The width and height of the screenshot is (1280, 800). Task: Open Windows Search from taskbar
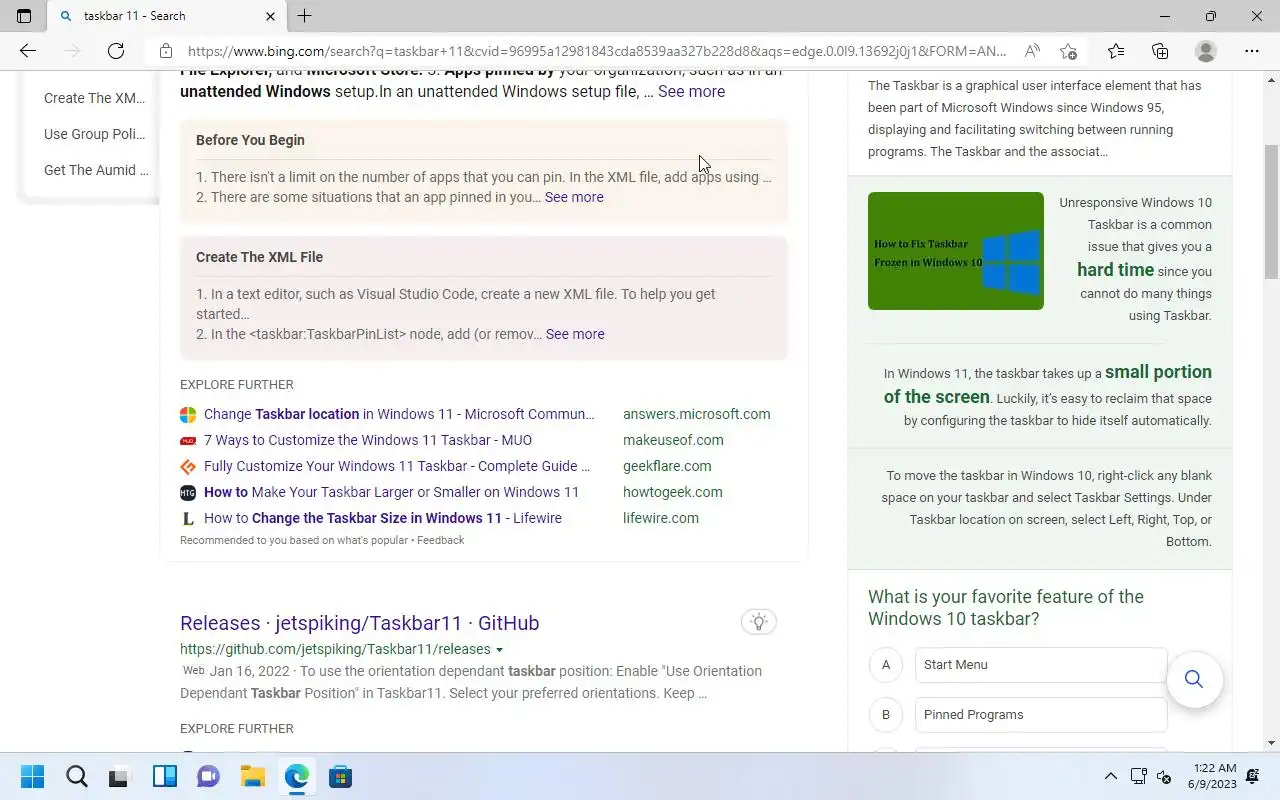click(76, 777)
